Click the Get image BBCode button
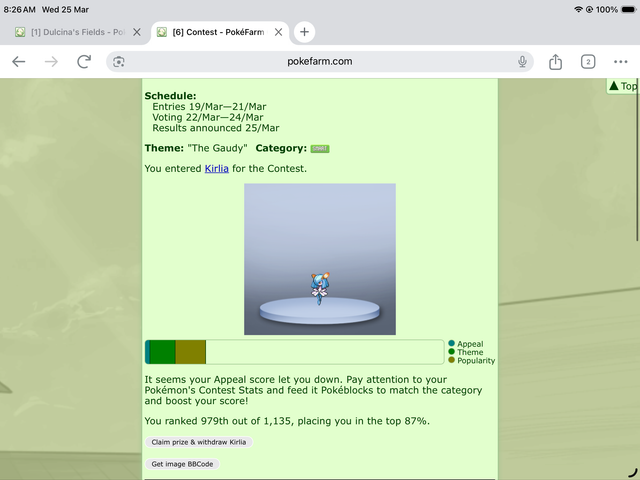 click(182, 464)
